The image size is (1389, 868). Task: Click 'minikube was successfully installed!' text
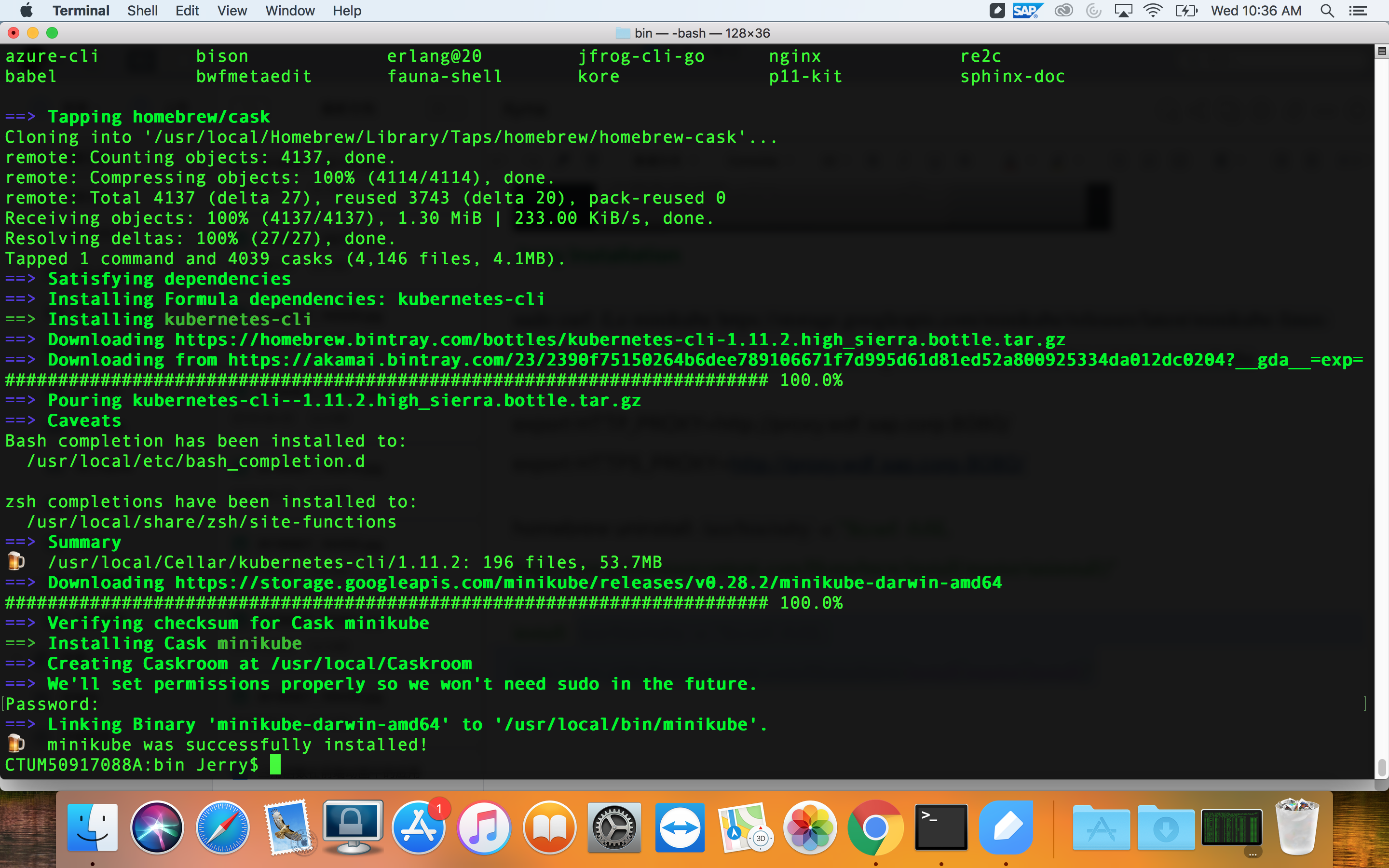(x=238, y=745)
